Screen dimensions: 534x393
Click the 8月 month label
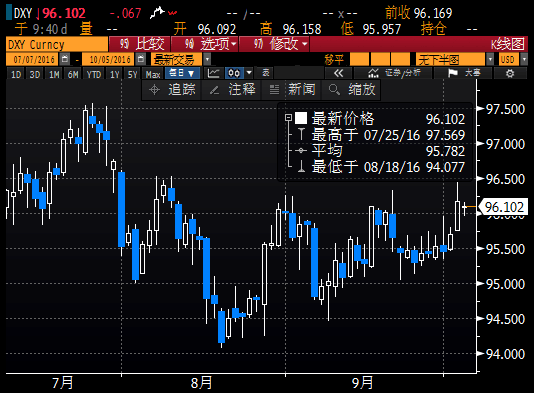point(201,383)
